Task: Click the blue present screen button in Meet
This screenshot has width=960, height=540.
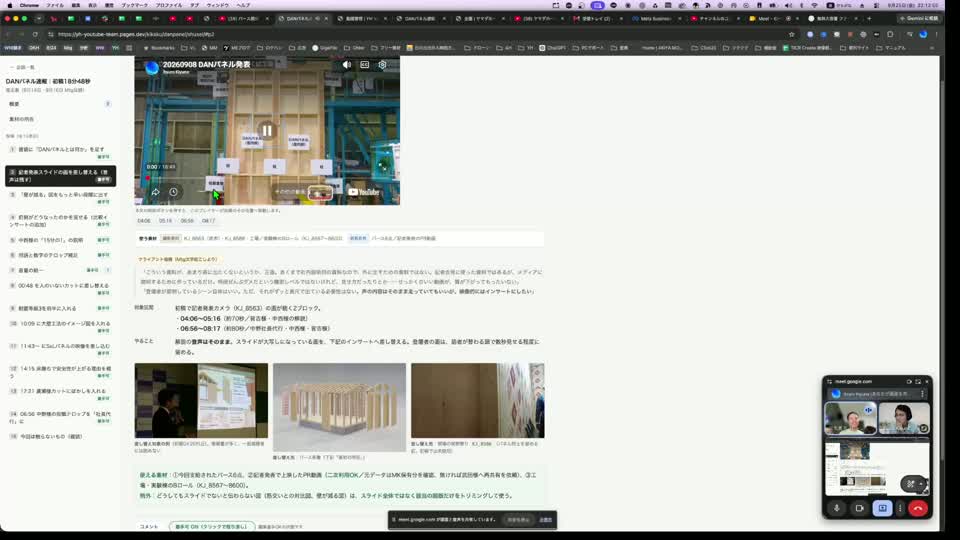Action: pos(882,508)
